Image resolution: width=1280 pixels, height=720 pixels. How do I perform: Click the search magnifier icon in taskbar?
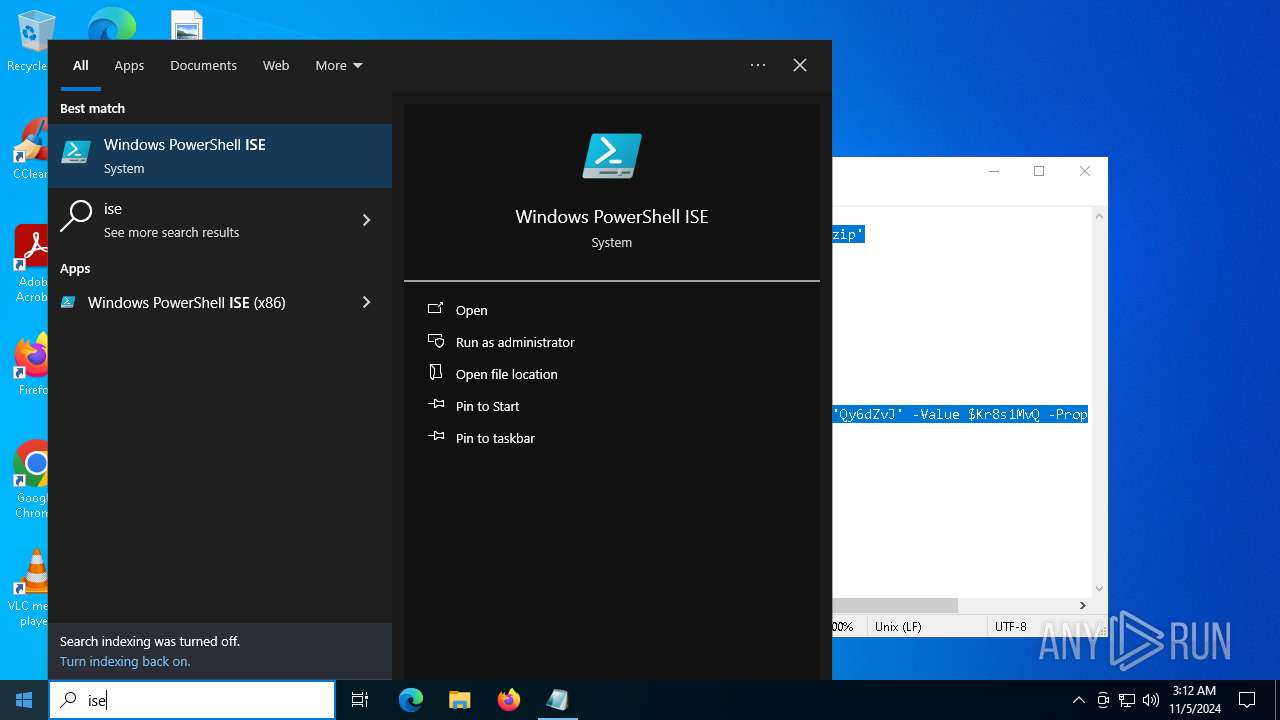pyautogui.click(x=68, y=700)
